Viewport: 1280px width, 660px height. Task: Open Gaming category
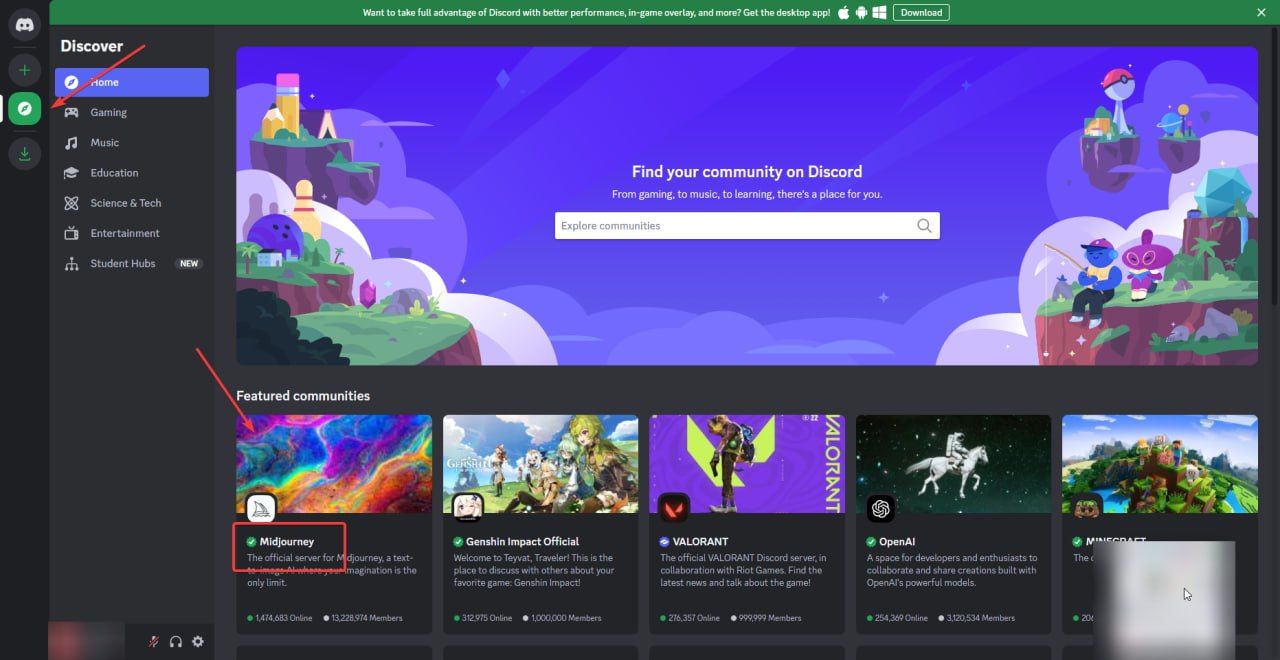coord(132,112)
